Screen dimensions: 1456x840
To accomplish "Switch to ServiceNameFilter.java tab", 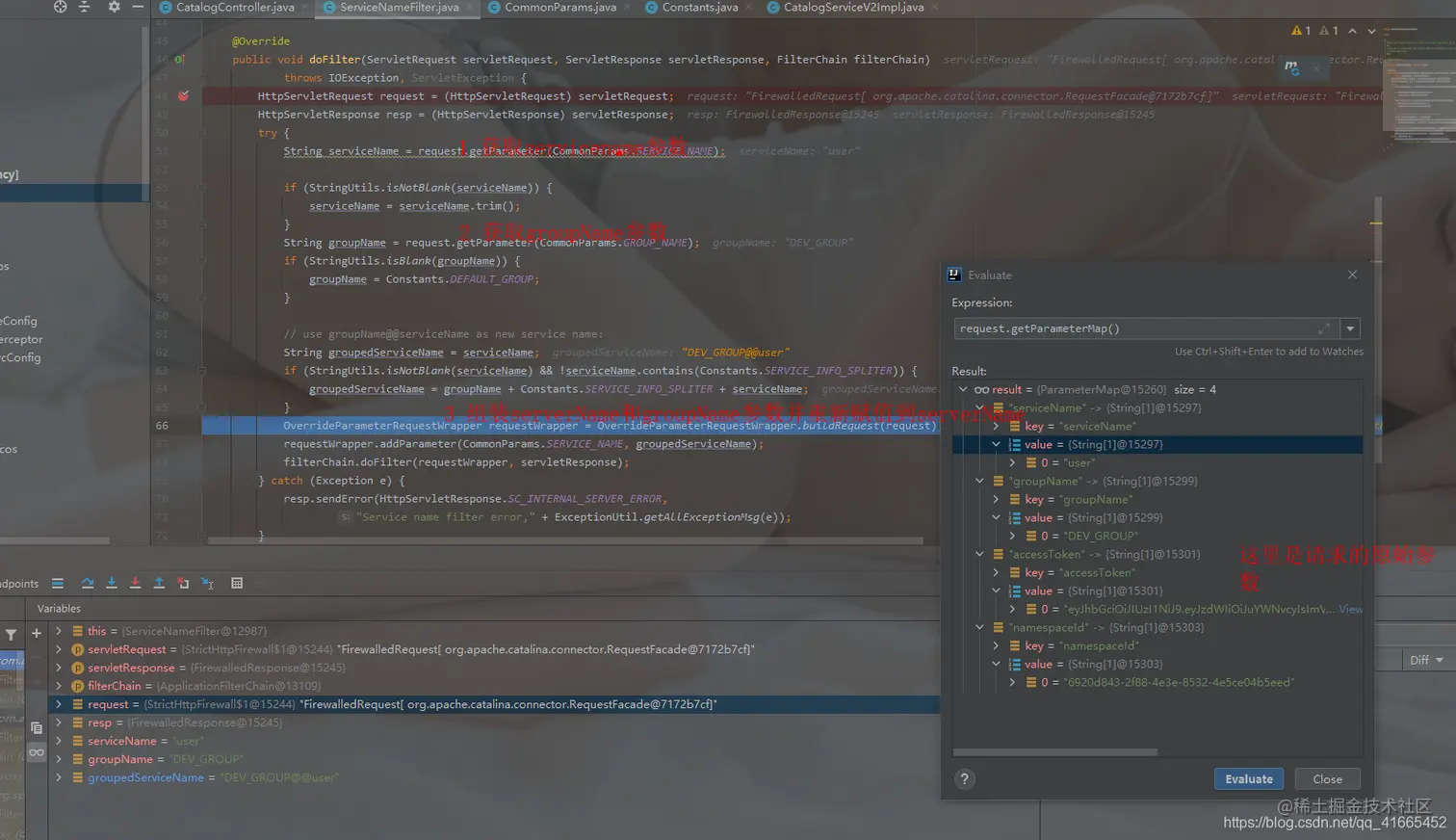I will pyautogui.click(x=399, y=7).
